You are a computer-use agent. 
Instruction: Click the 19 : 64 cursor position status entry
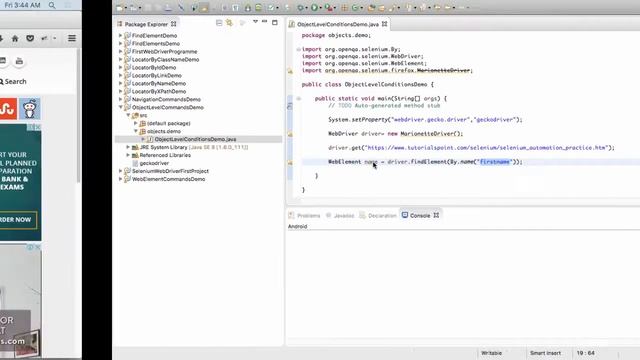tap(585, 353)
